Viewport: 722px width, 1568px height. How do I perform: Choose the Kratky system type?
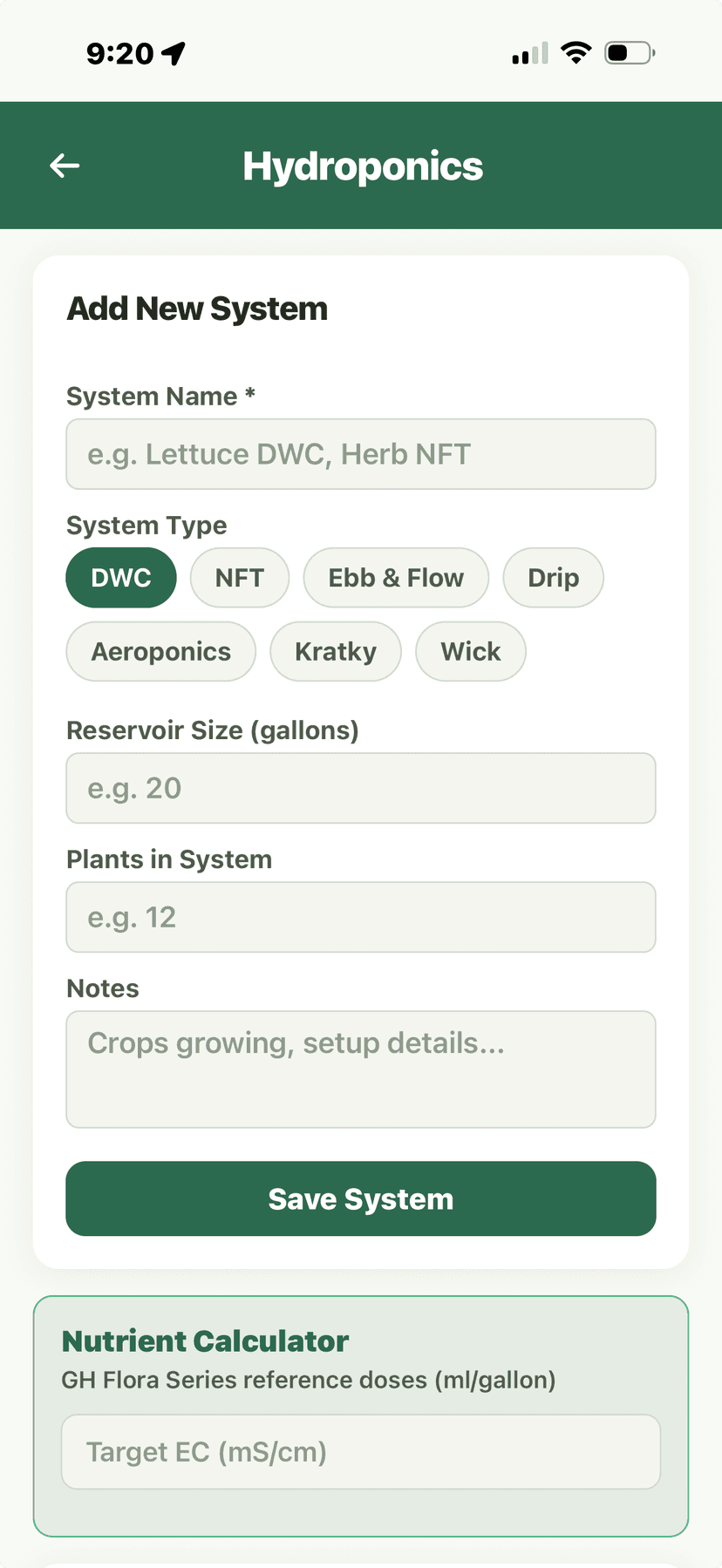pos(336,651)
